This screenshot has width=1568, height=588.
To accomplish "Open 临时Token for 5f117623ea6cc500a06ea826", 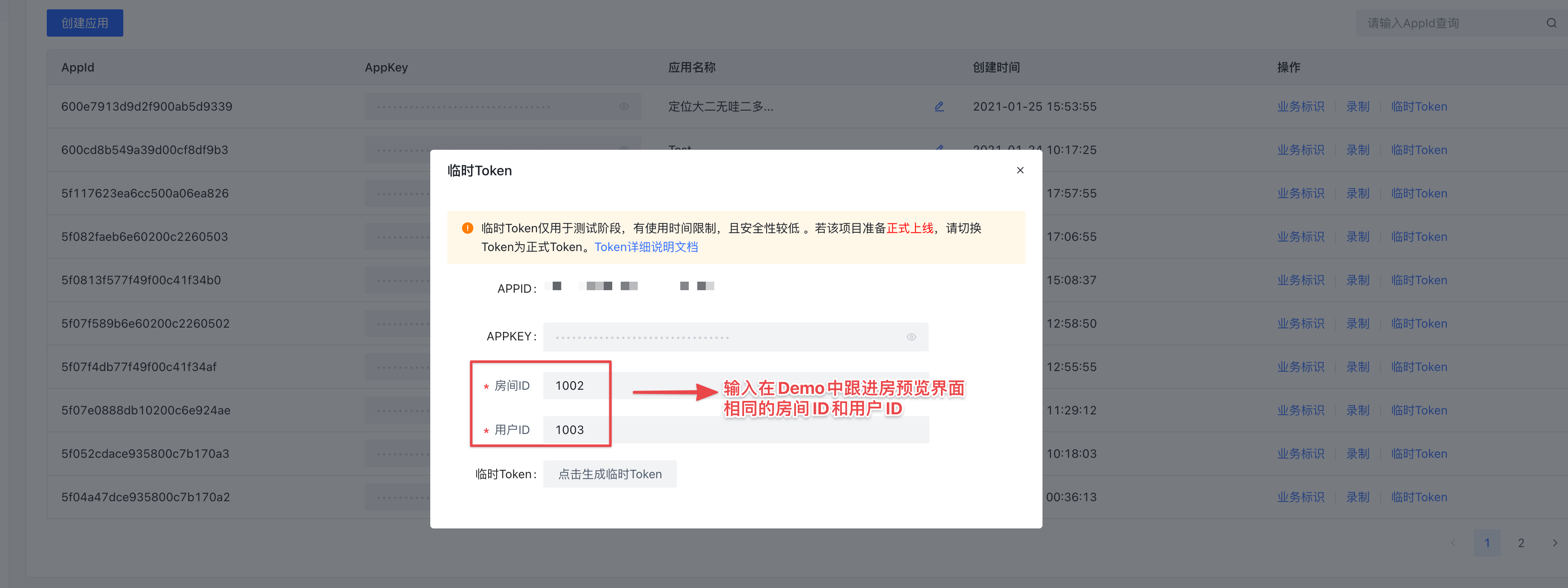I will click(x=1419, y=193).
